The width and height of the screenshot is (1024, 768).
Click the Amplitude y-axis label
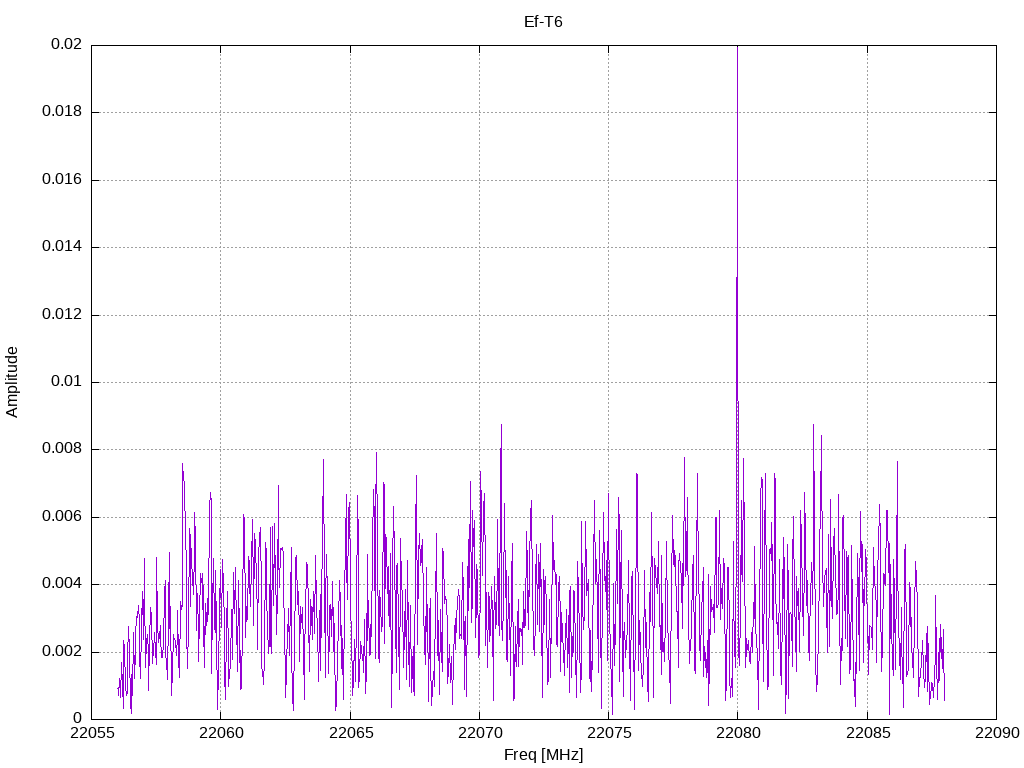(x=12, y=381)
